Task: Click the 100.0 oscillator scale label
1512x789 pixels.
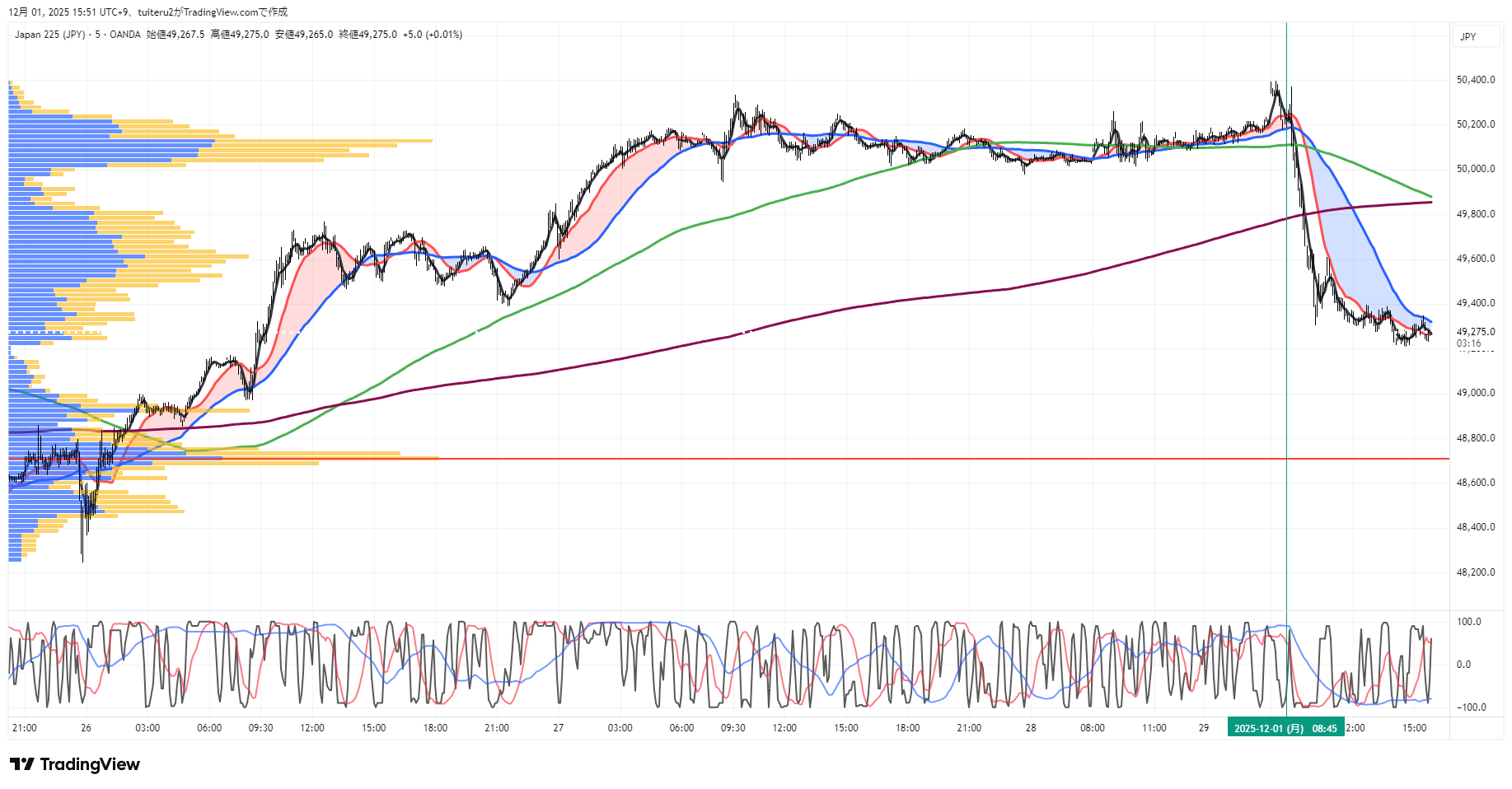Action: tap(1469, 622)
